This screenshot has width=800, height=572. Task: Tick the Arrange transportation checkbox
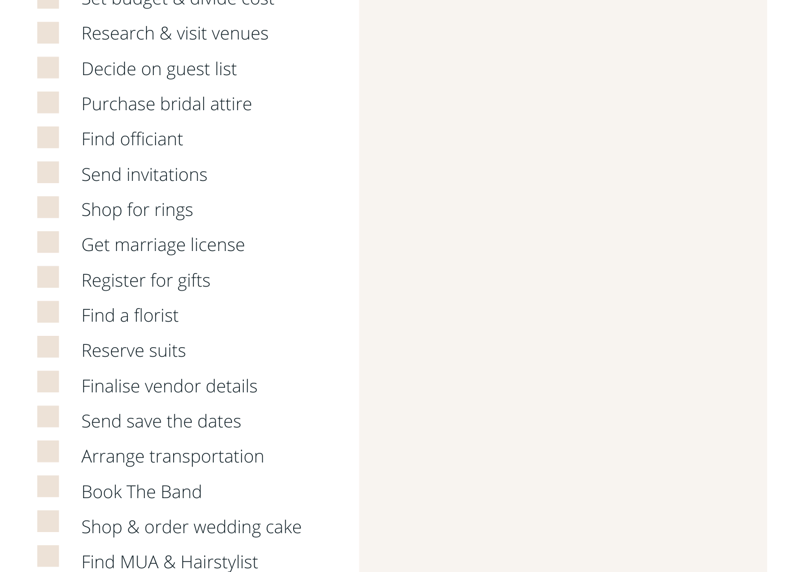48,453
